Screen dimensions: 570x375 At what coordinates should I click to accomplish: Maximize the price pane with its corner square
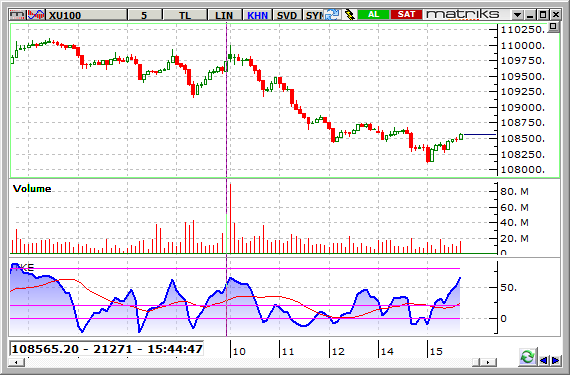pyautogui.click(x=553, y=27)
